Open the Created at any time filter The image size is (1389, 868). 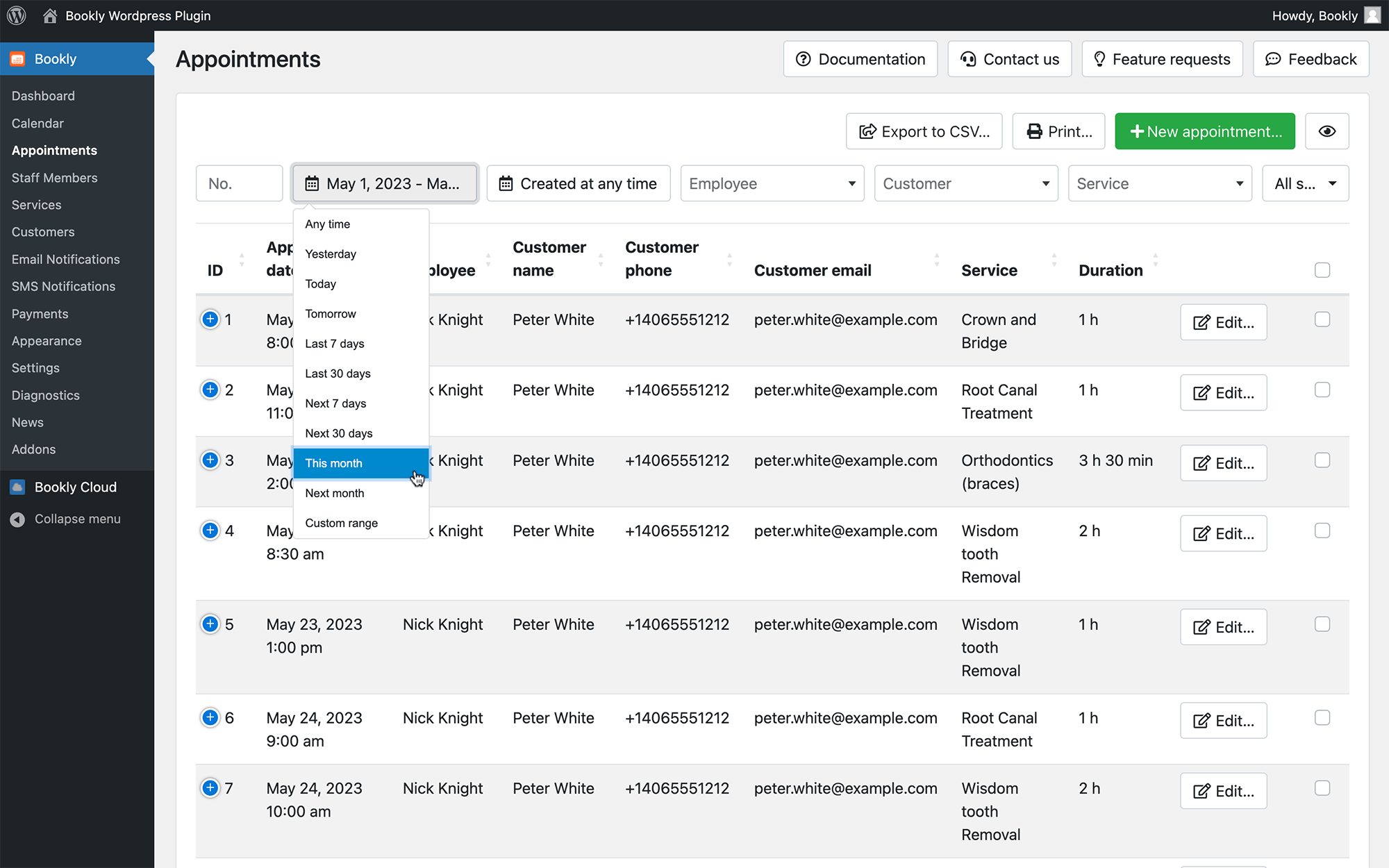pos(579,183)
